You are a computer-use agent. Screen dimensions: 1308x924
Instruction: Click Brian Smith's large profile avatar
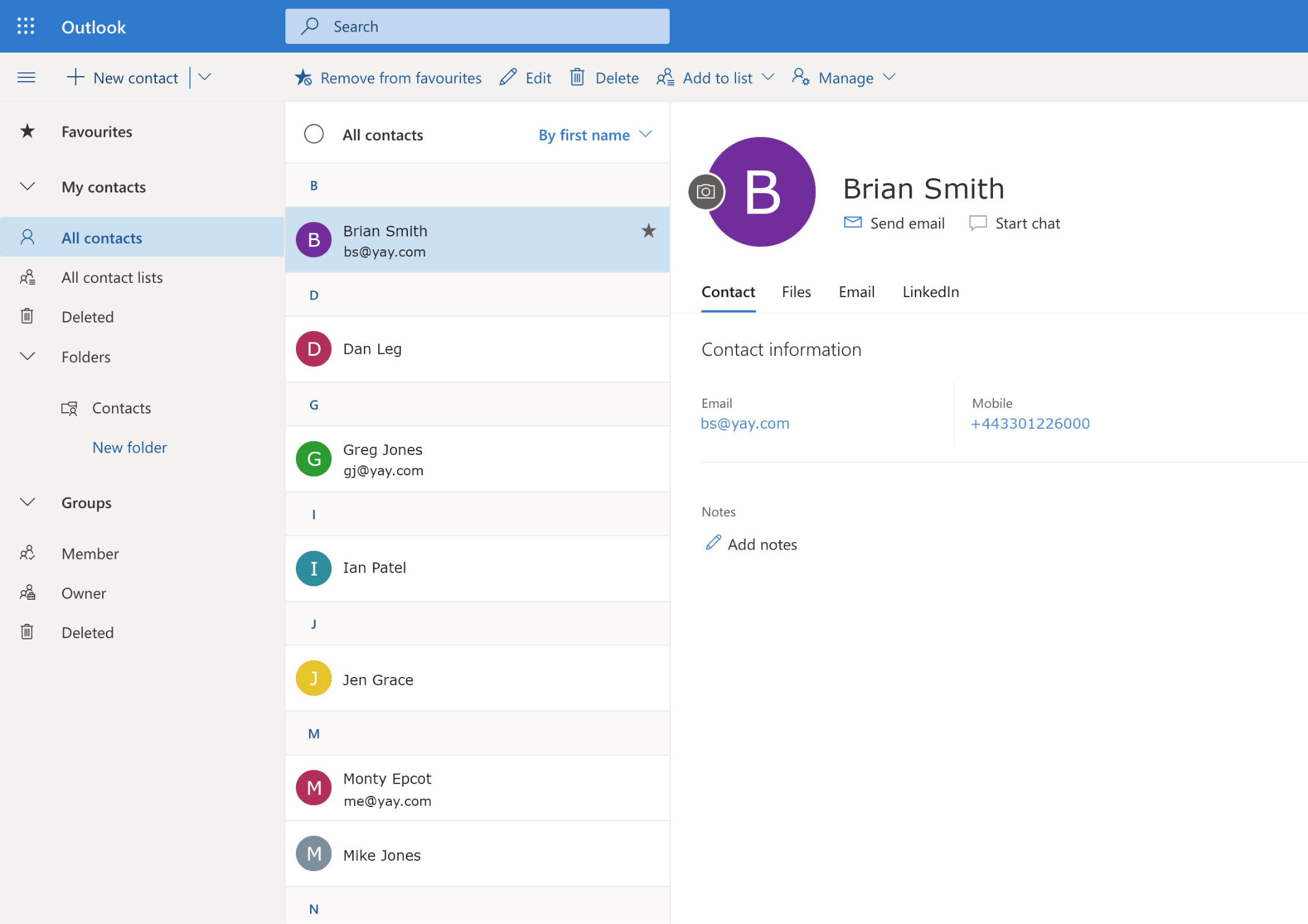tap(761, 192)
